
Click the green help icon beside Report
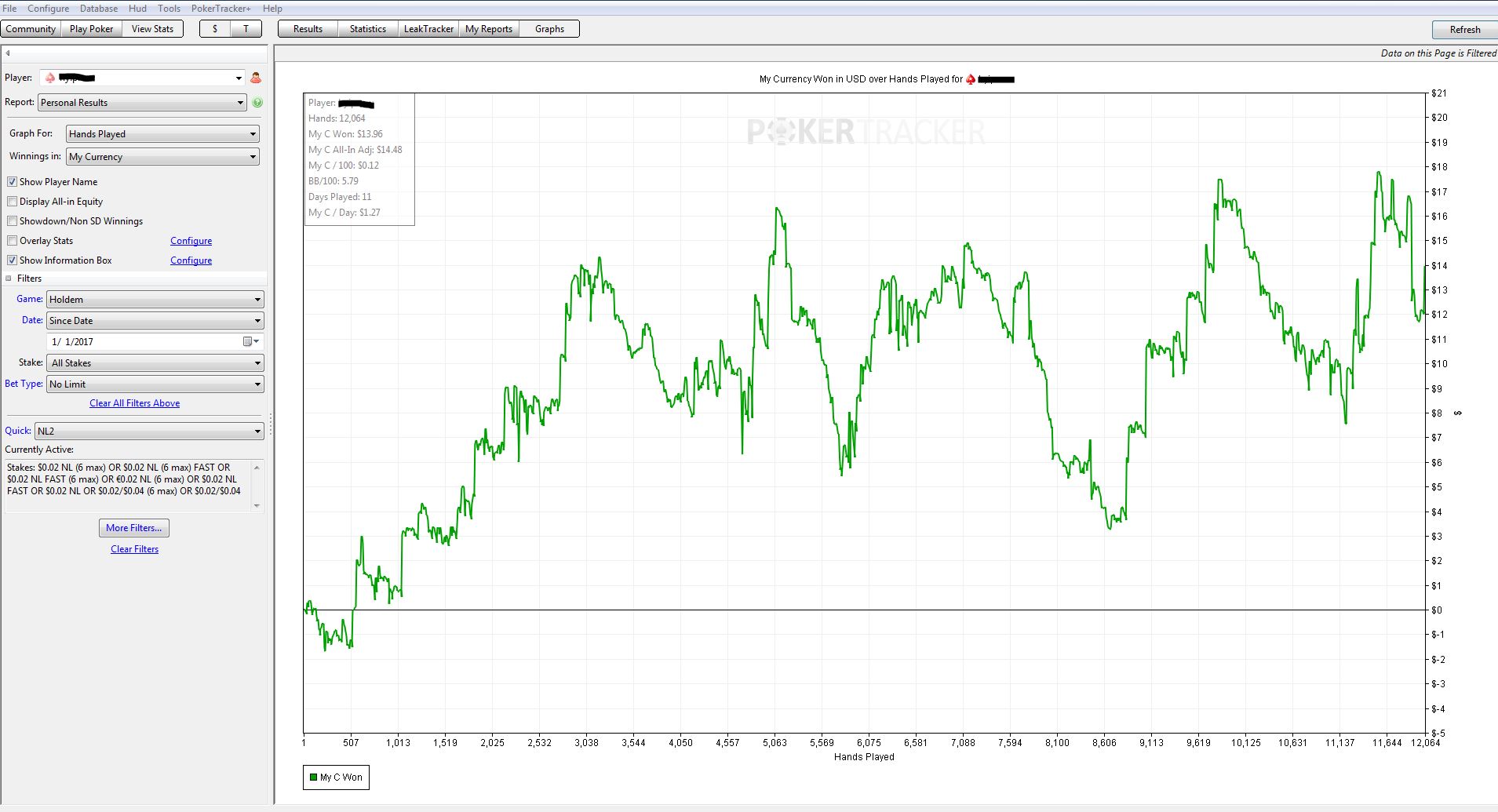point(257,103)
